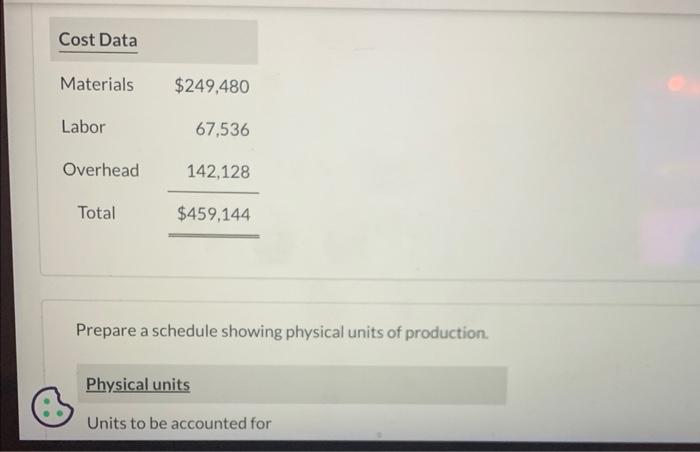The height and width of the screenshot is (452, 700).
Task: Click the word production in instruction
Action: coord(446,333)
